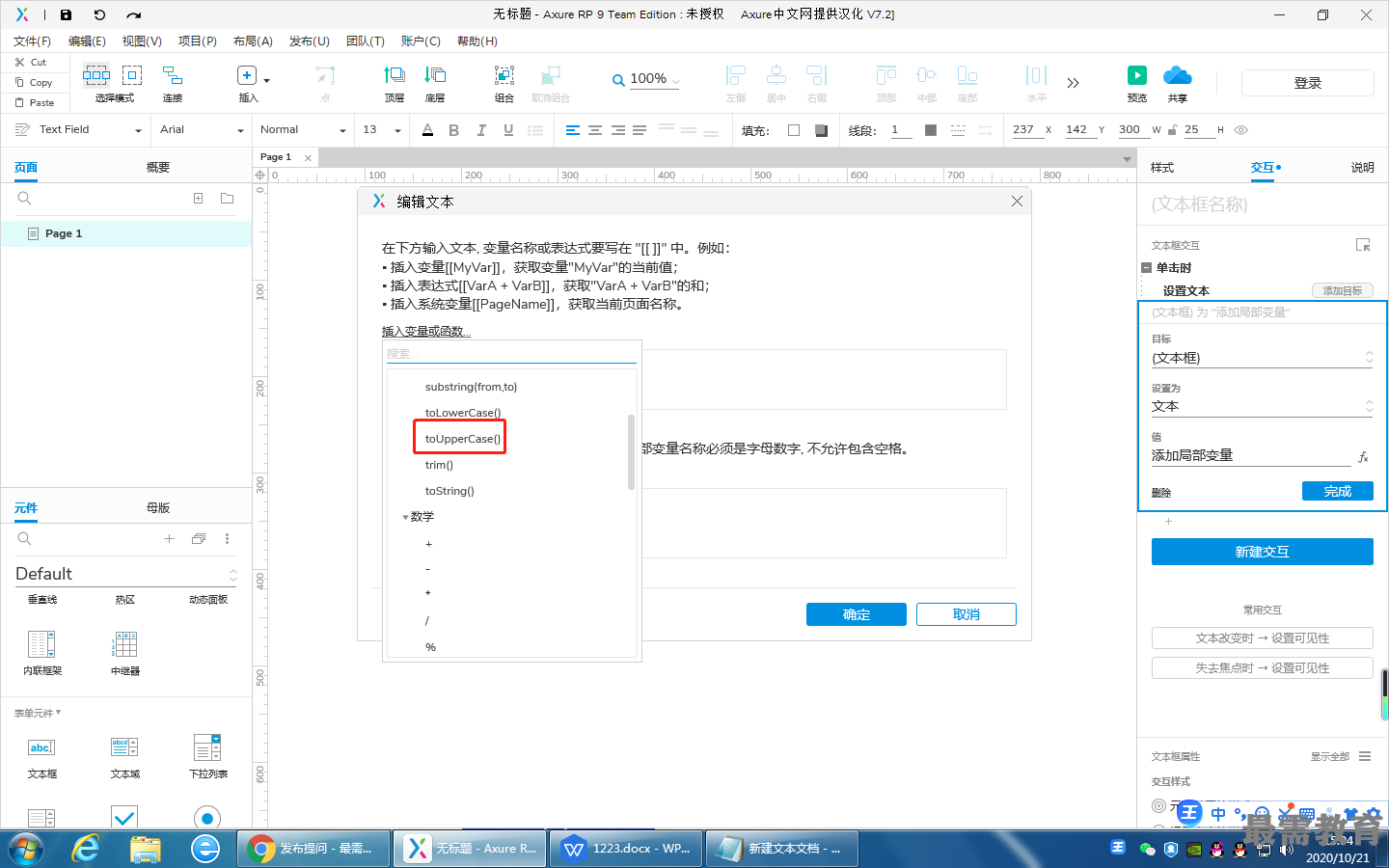Viewport: 1389px width, 868px height.
Task: Choose toUpperCase() from function list
Action: 462,439
